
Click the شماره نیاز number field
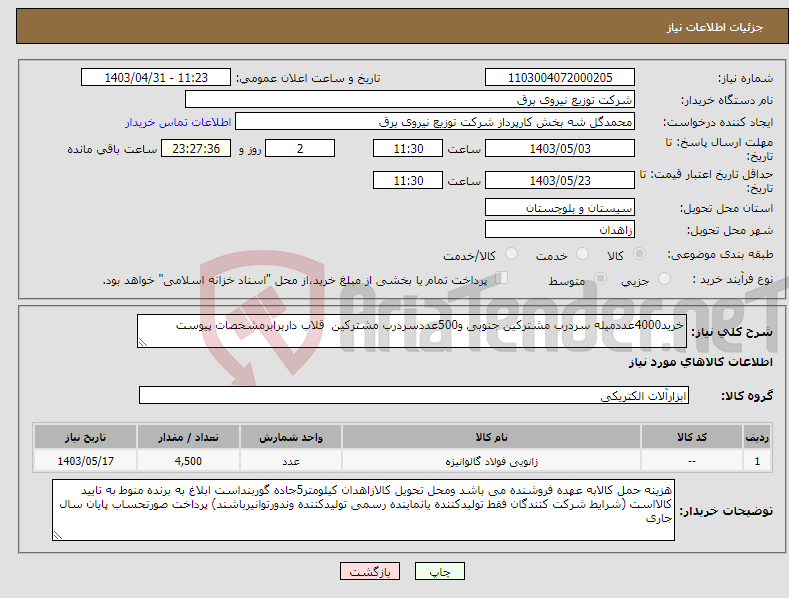click(560, 78)
